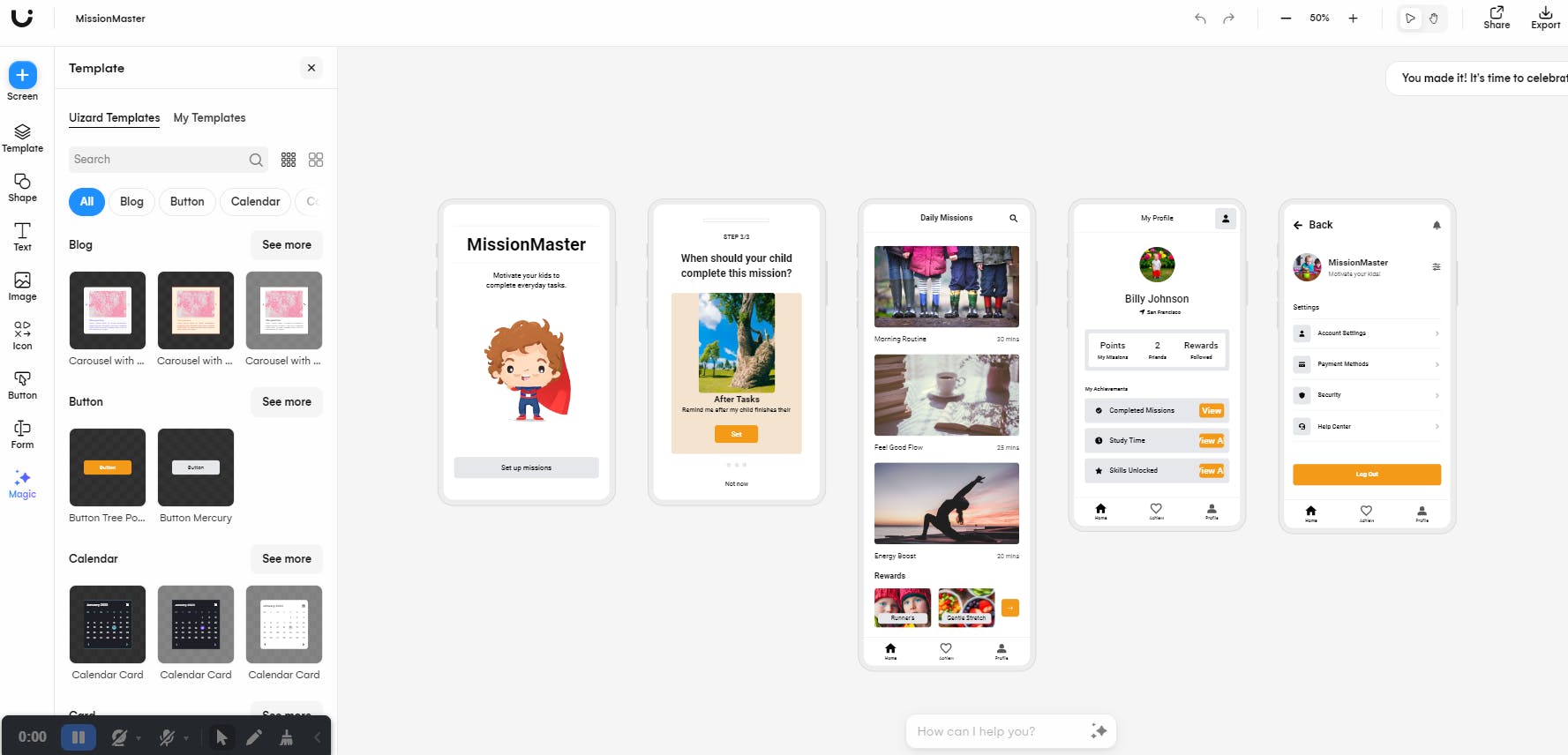Open the Magic AI tool
1568x755 pixels.
click(x=22, y=484)
